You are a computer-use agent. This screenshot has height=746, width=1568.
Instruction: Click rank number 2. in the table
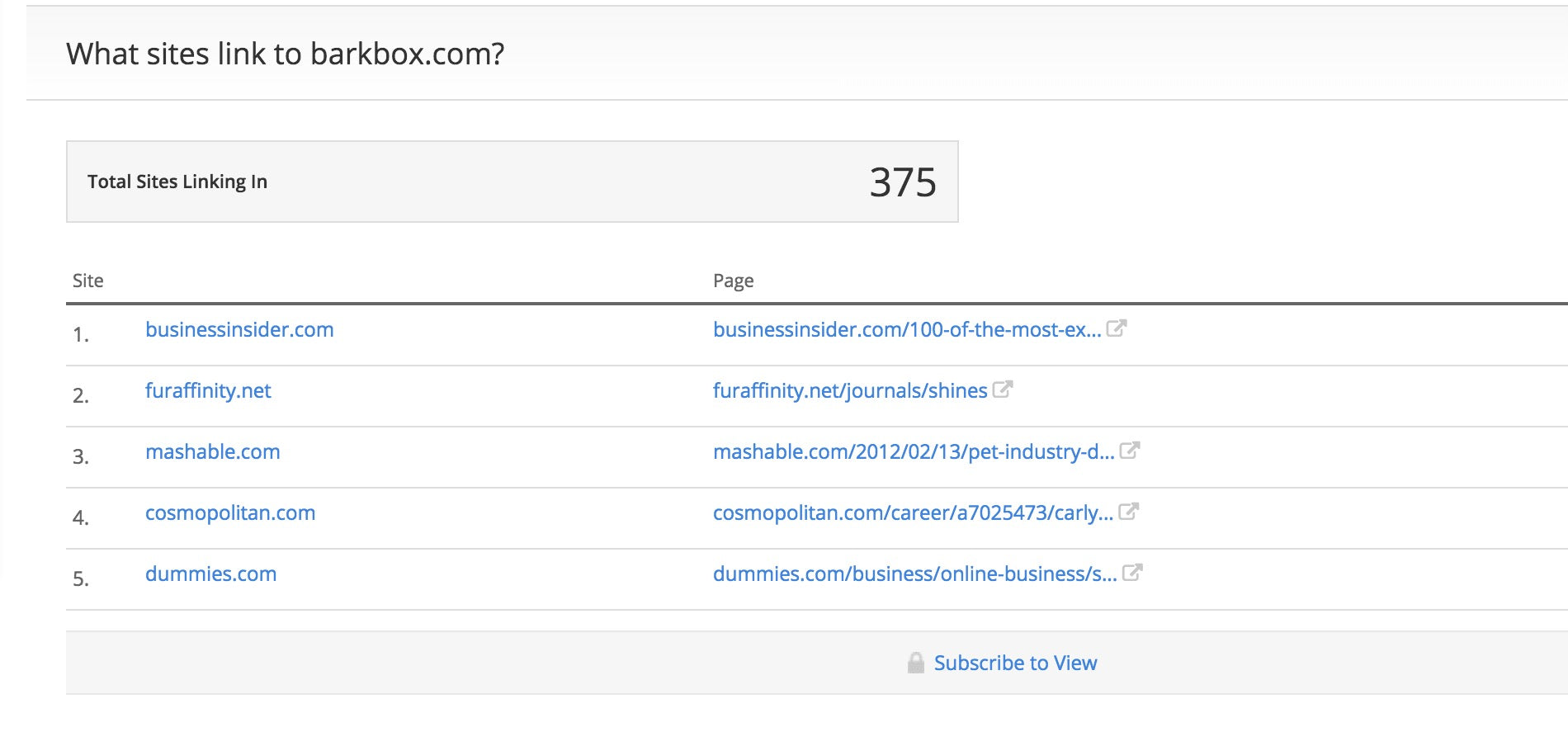[81, 395]
